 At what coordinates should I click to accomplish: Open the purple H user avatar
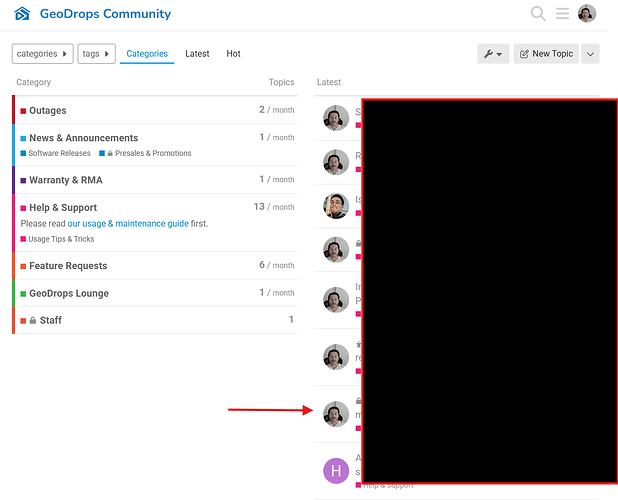336,470
